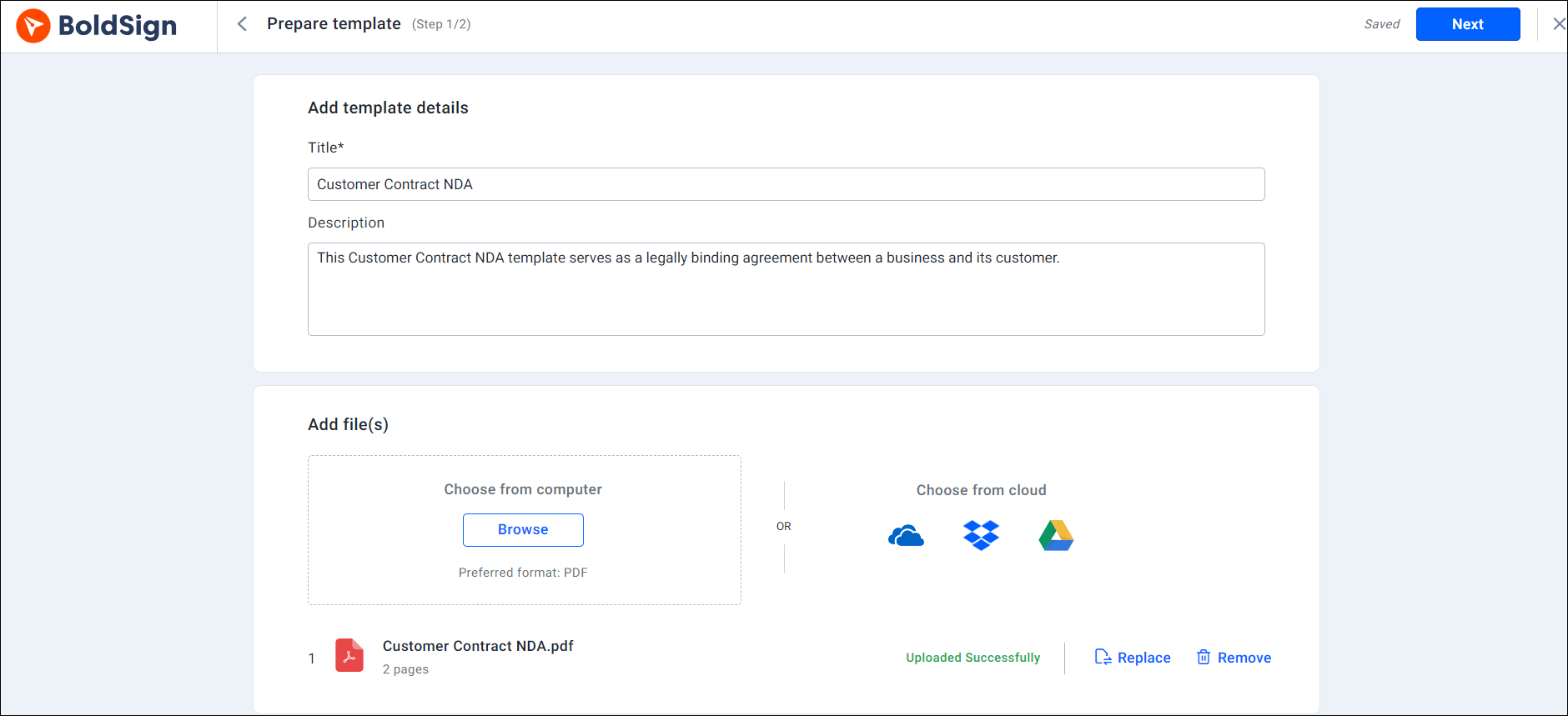
Task: Click the Saved status indicator
Action: [x=1382, y=24]
